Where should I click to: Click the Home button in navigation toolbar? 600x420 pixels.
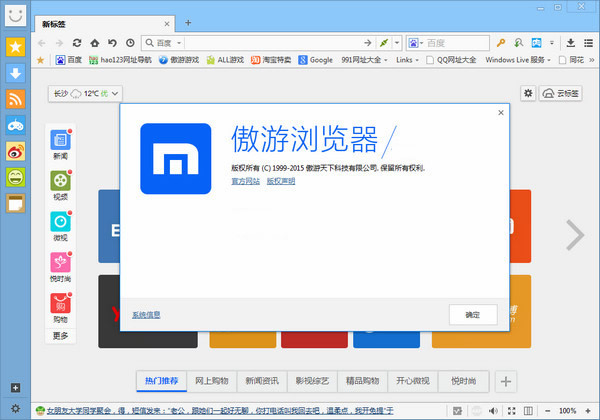94,43
